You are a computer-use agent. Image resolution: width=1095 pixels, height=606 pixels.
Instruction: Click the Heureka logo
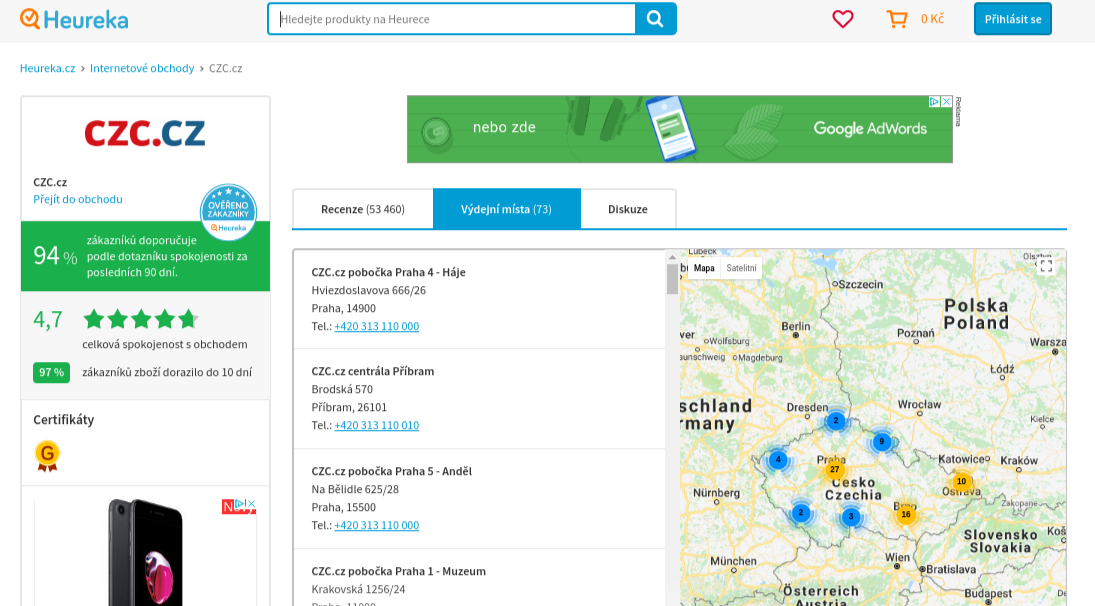[x=74, y=19]
